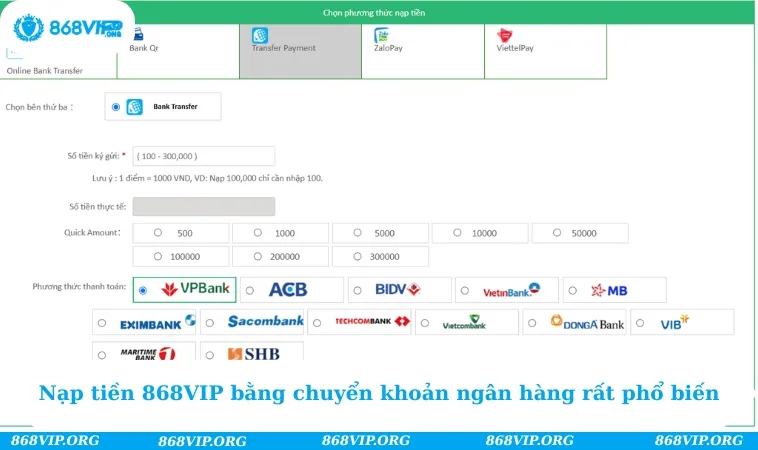The image size is (758, 450).
Task: Open the Online Bank Transfer tab
Action: 45,70
